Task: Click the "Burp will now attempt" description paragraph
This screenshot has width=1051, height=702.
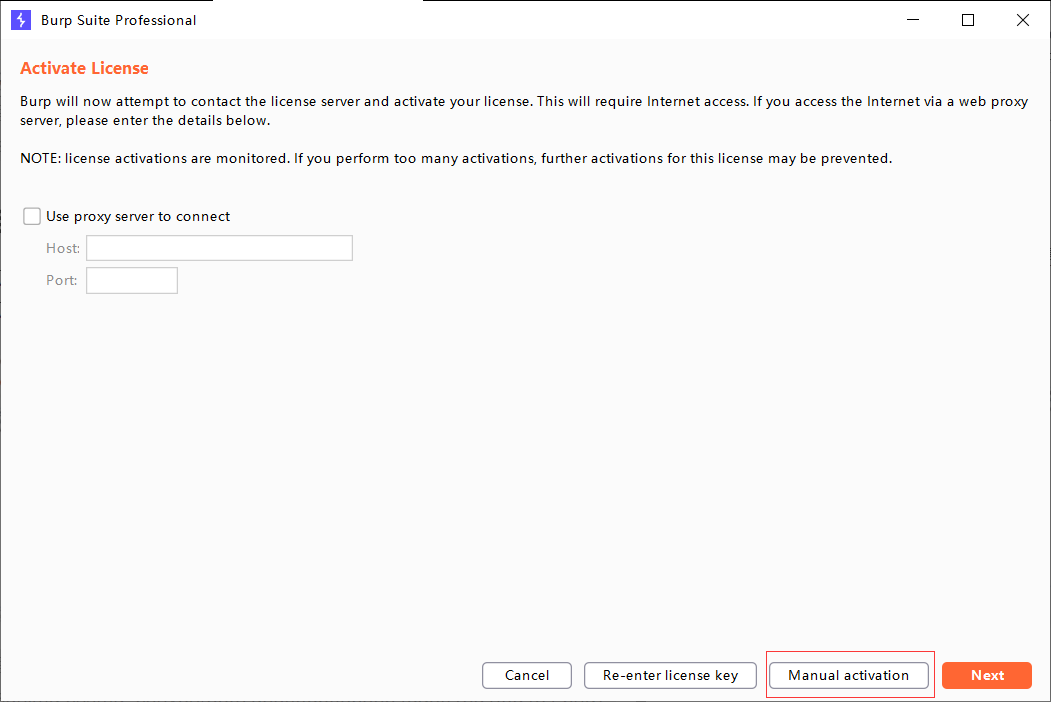Action: point(524,111)
